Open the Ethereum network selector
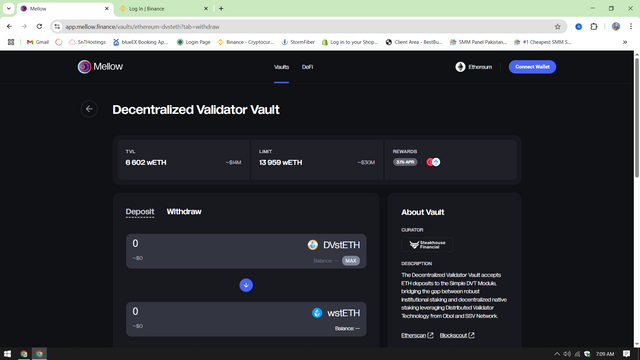The image size is (640, 360). pyautogui.click(x=474, y=67)
